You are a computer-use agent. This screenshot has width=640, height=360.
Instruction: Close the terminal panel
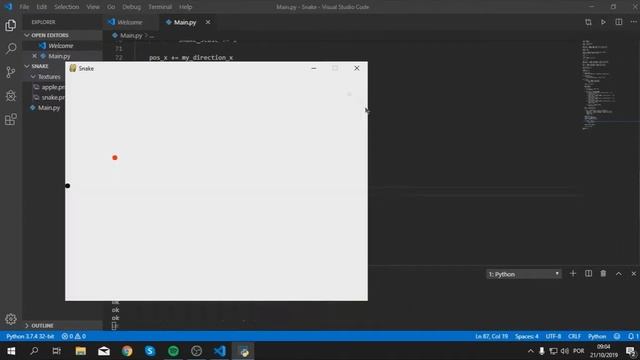(633, 273)
